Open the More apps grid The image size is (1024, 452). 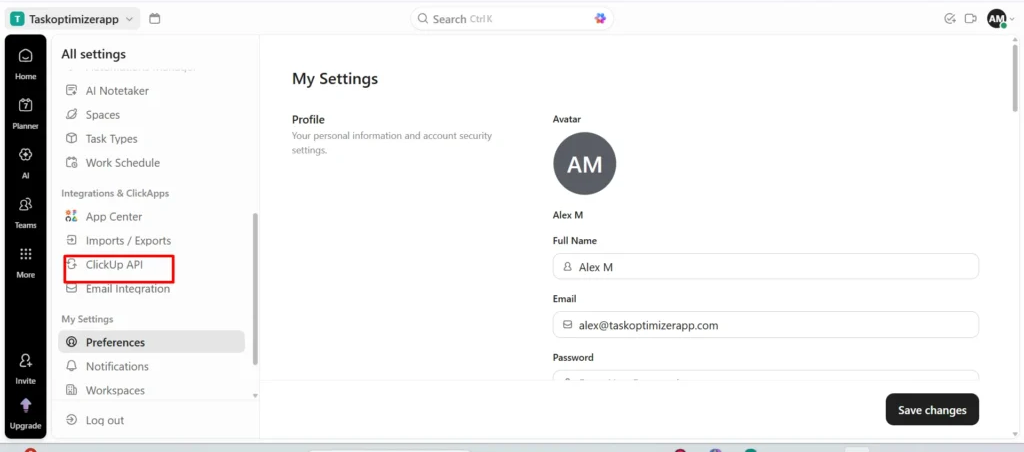coord(25,261)
